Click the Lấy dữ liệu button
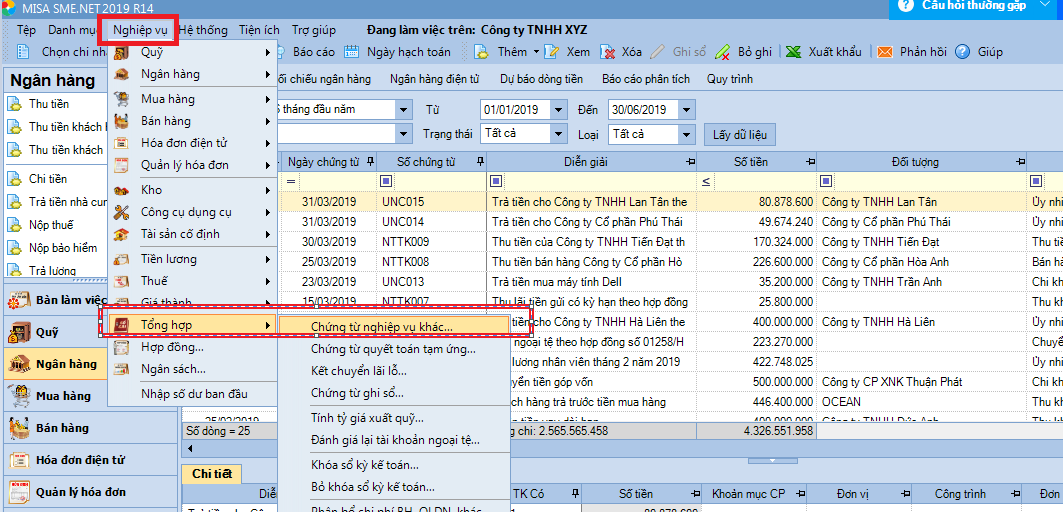 pyautogui.click(x=740, y=134)
